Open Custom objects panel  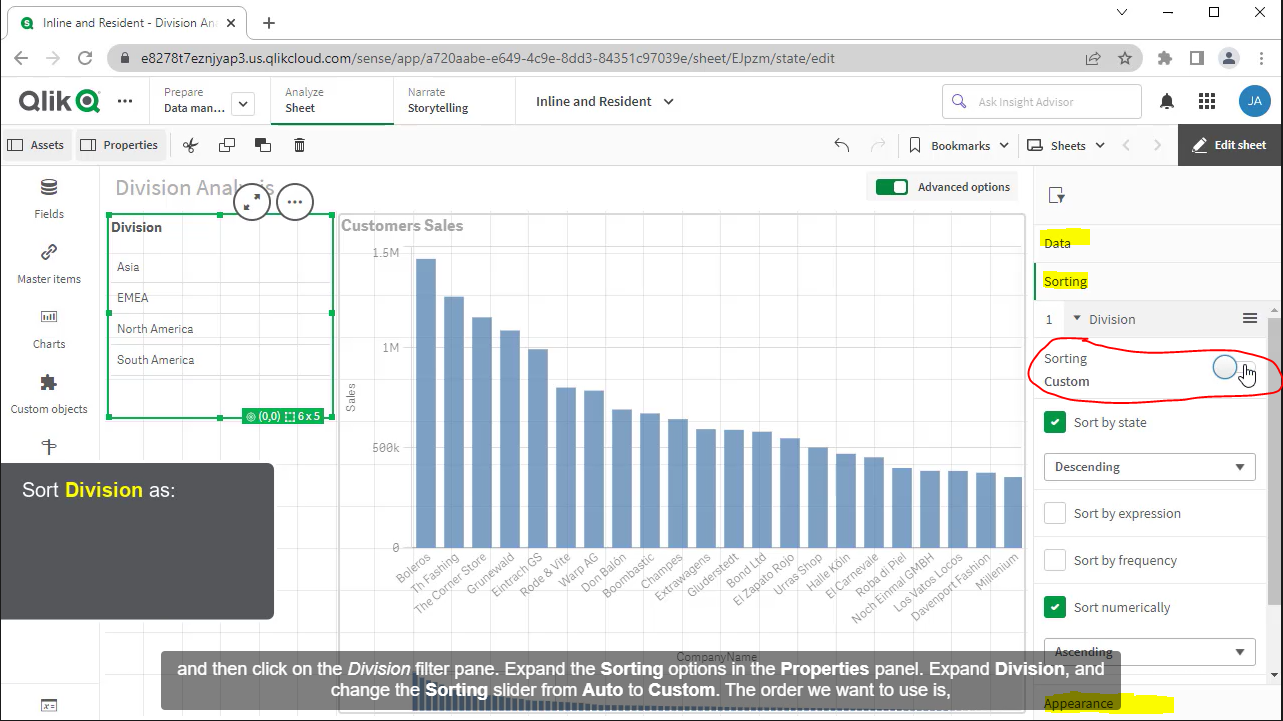pos(49,393)
